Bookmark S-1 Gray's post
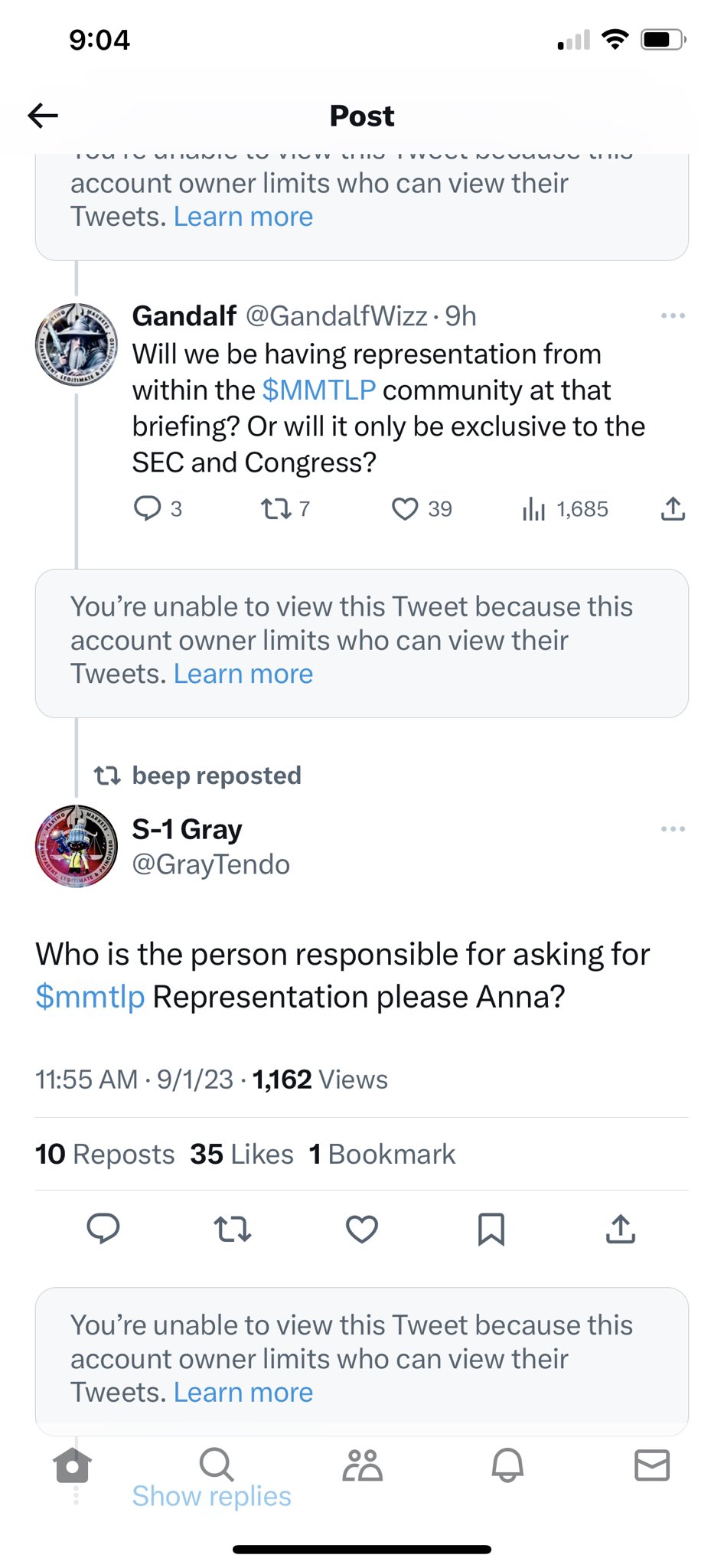The width and height of the screenshot is (724, 1568). [x=491, y=1229]
